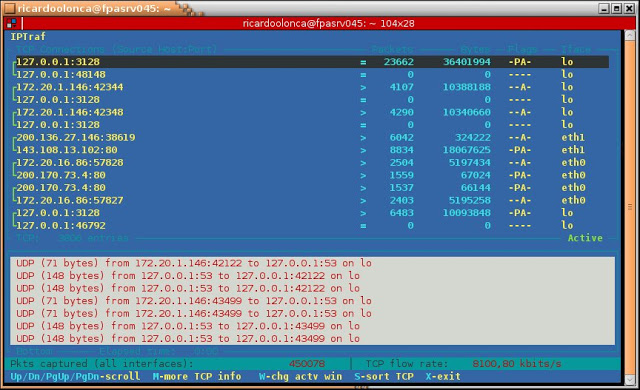Click the bytes value 36401994

(x=467, y=62)
